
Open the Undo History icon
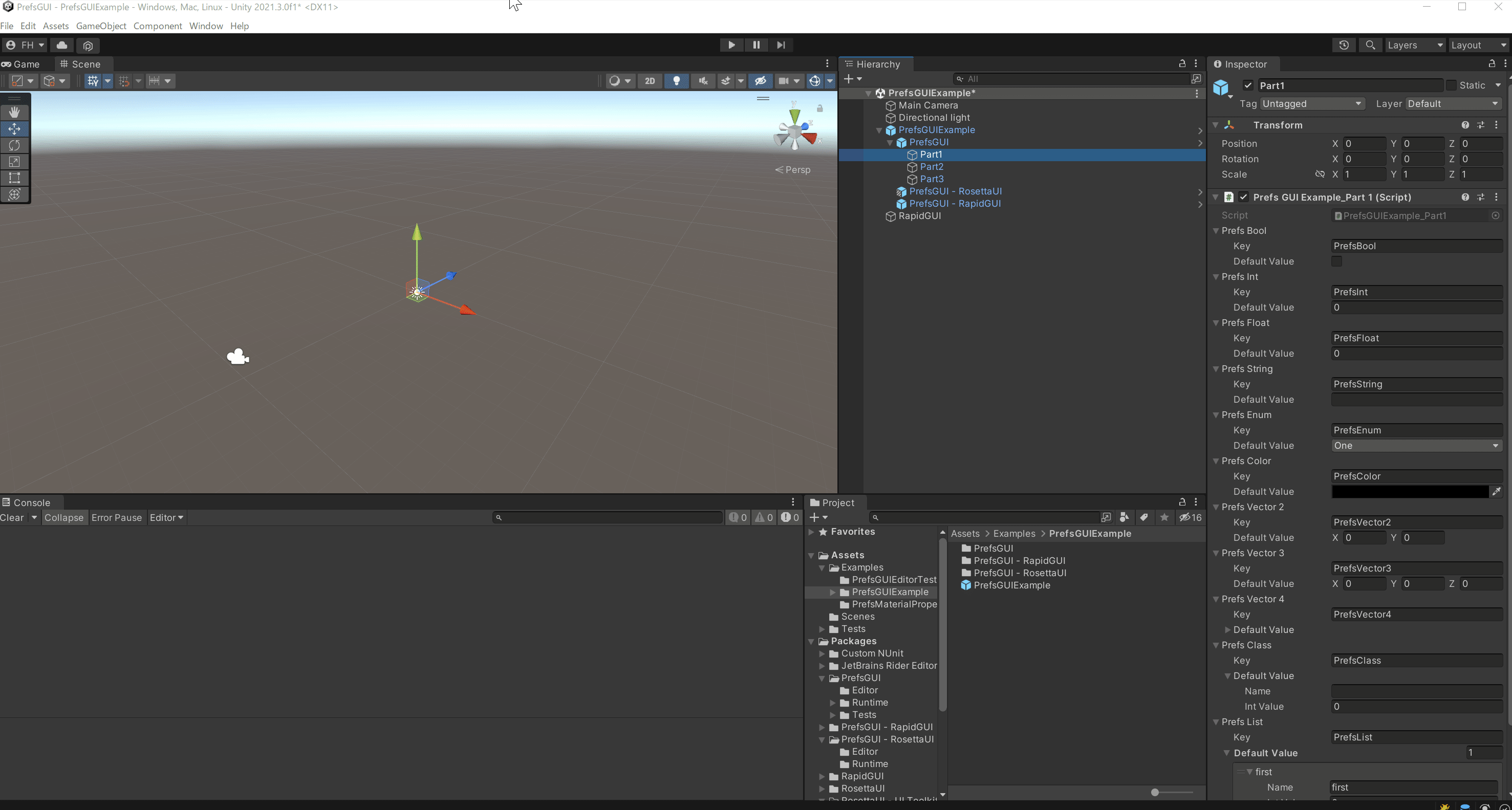pos(1344,45)
